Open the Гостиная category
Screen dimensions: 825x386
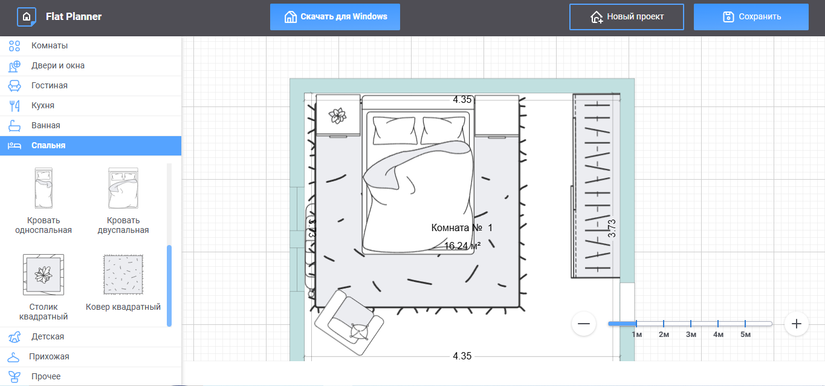click(90, 86)
